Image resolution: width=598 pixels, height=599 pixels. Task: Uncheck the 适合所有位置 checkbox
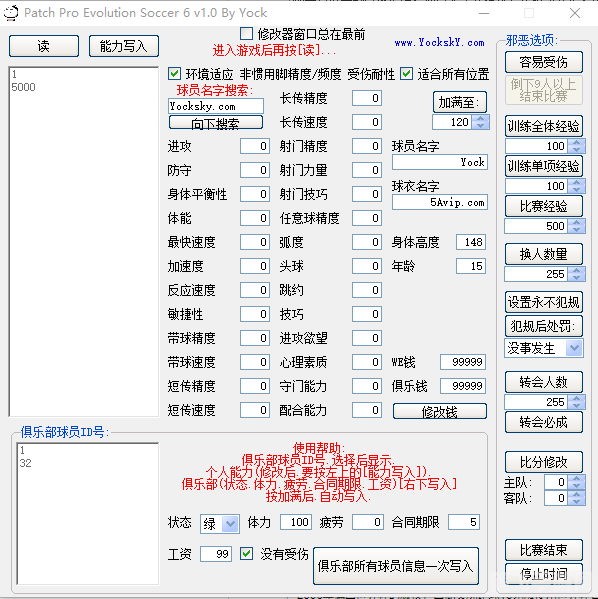pyautogui.click(x=407, y=73)
